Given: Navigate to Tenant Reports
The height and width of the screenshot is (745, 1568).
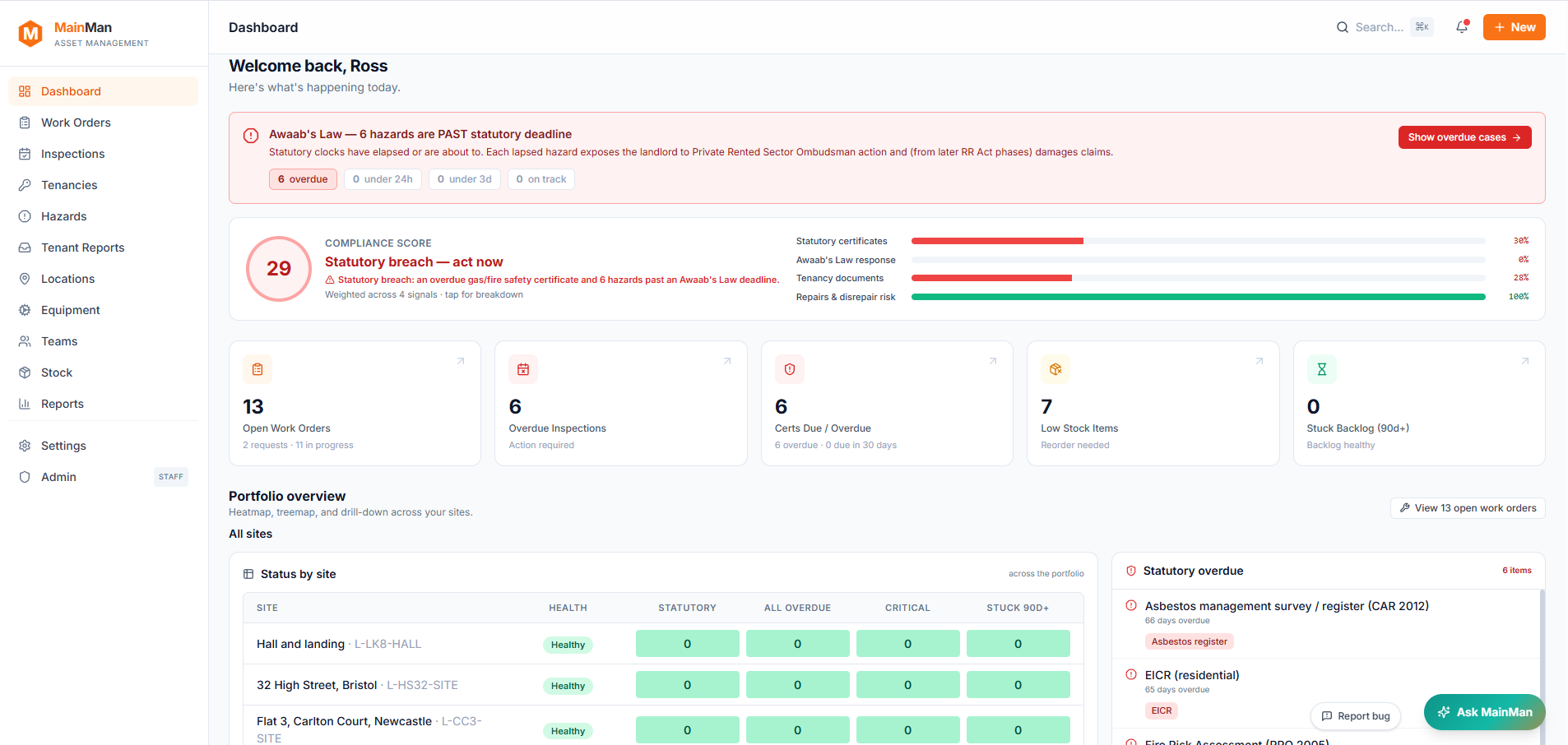Looking at the screenshot, I should click(103, 248).
